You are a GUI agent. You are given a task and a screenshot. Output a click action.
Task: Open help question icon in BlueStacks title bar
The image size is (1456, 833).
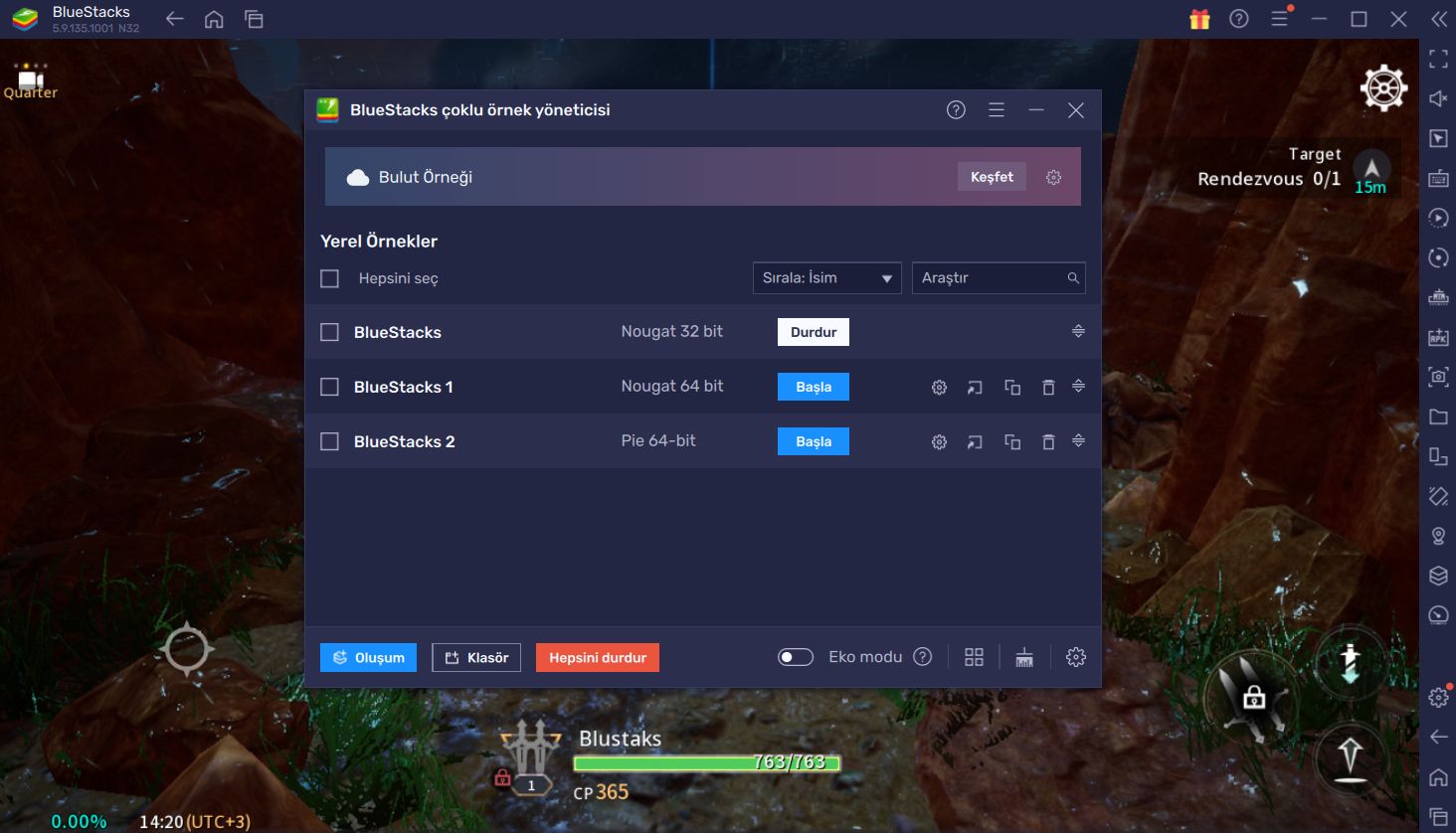tap(1239, 19)
